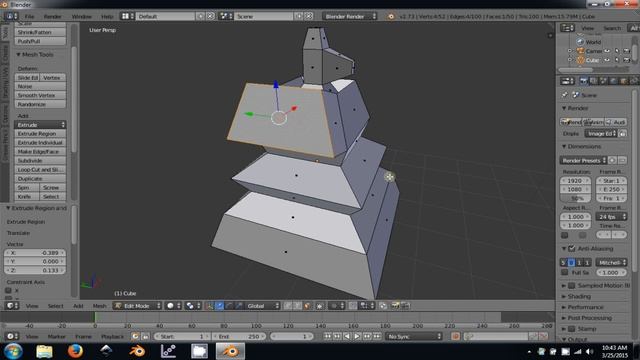Click the Loop Cut and Slide button
Screen dimensions: 640x360
click(40, 170)
